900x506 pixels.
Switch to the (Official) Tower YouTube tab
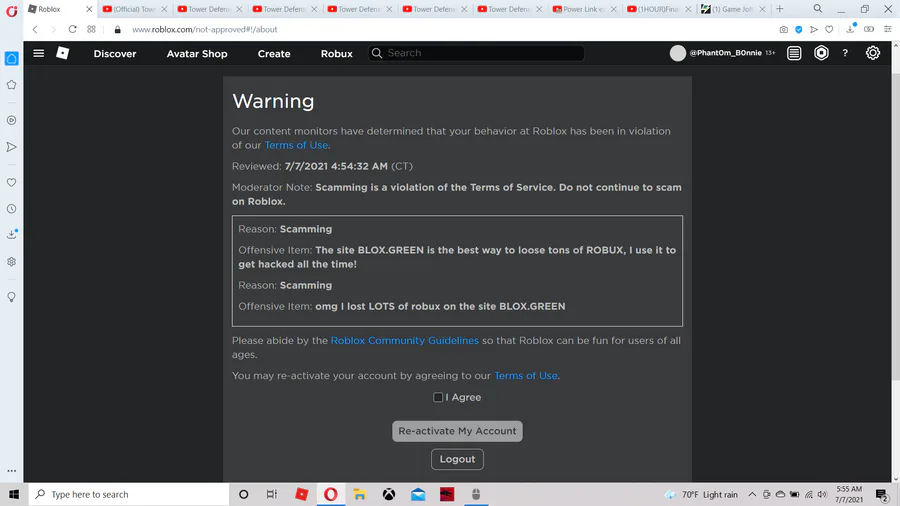click(x=135, y=9)
